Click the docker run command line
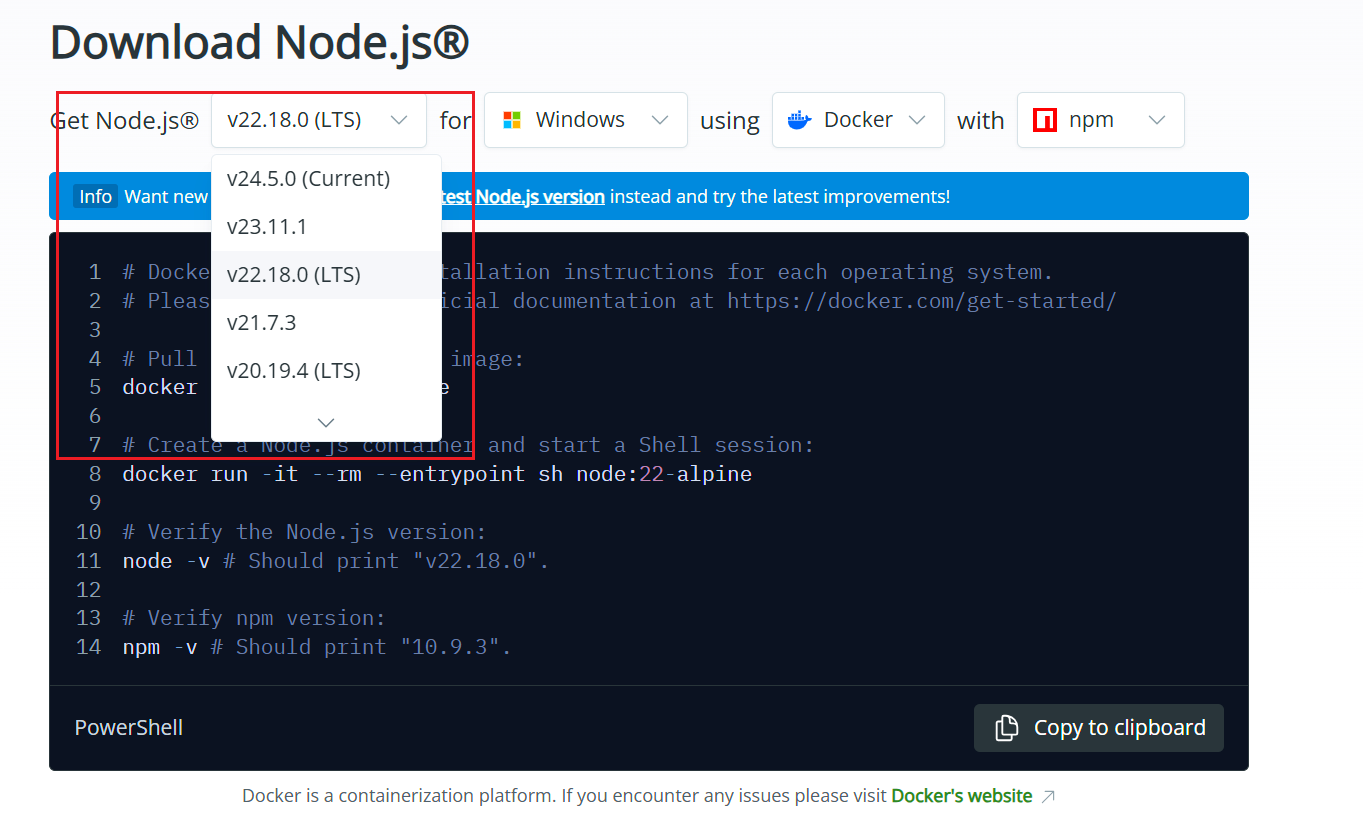Screen dimensions: 1363x823 437,474
